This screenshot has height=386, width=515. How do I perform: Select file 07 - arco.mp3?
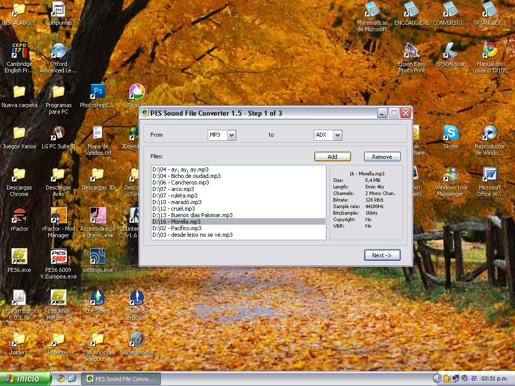coord(238,189)
